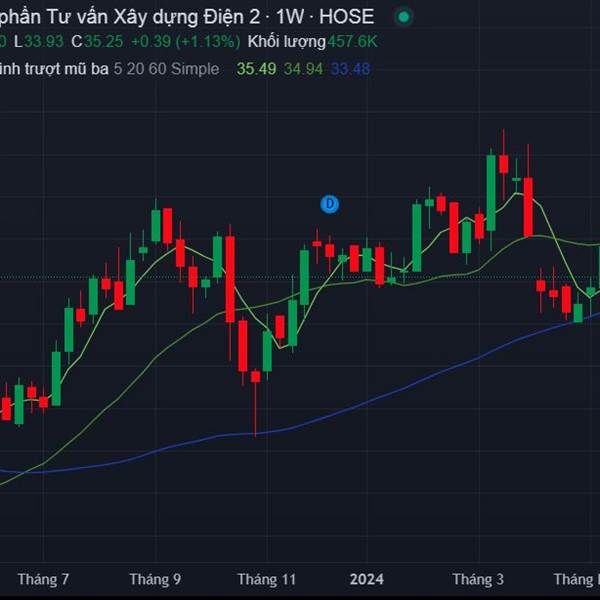600x600 pixels.
Task: Click the blue D dividend marker
Action: (329, 204)
